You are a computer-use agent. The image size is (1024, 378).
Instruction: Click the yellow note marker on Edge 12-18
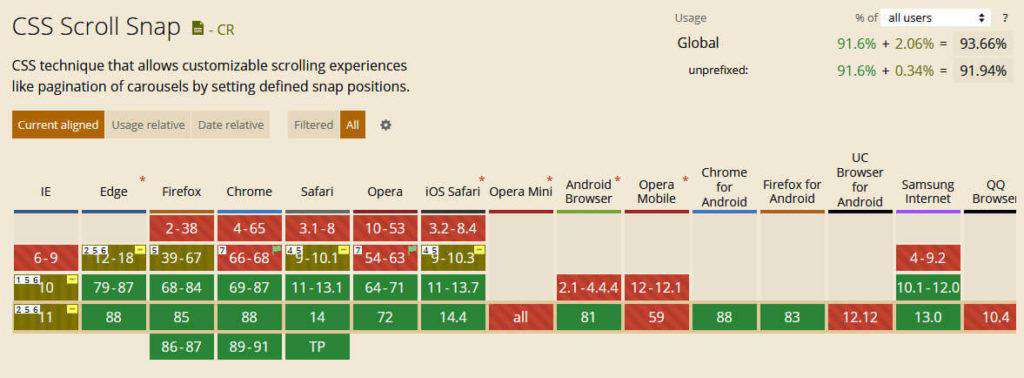[x=140, y=249]
